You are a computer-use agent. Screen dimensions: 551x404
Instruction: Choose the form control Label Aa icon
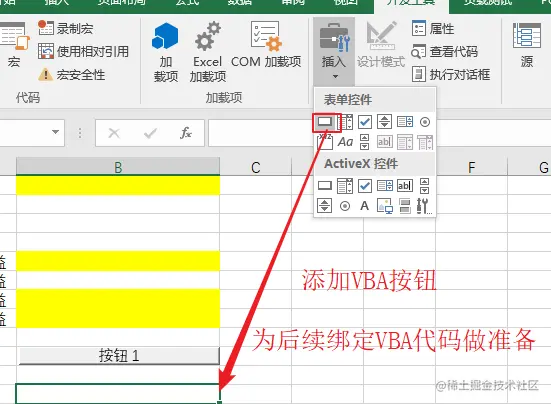(345, 142)
